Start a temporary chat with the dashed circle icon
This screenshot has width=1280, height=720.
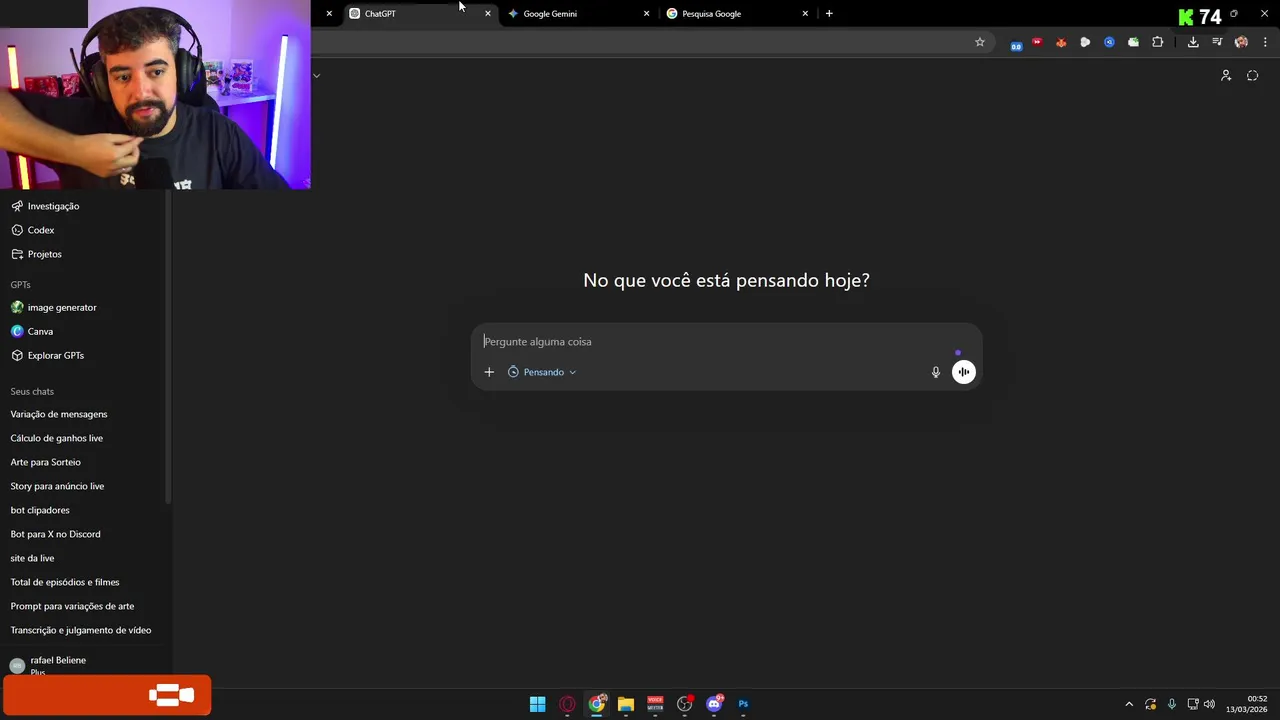1252,76
